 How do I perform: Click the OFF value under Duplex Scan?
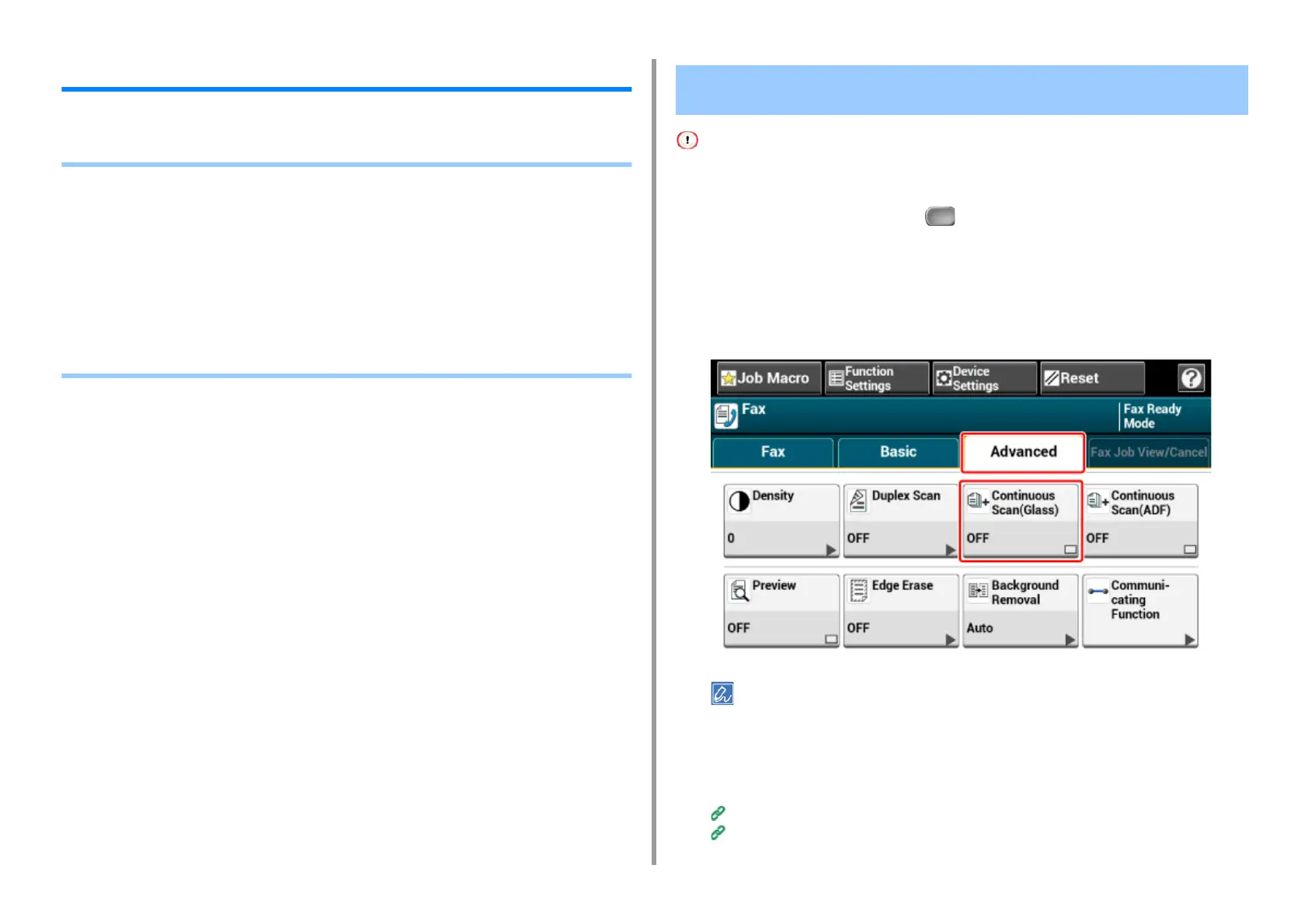click(x=858, y=538)
